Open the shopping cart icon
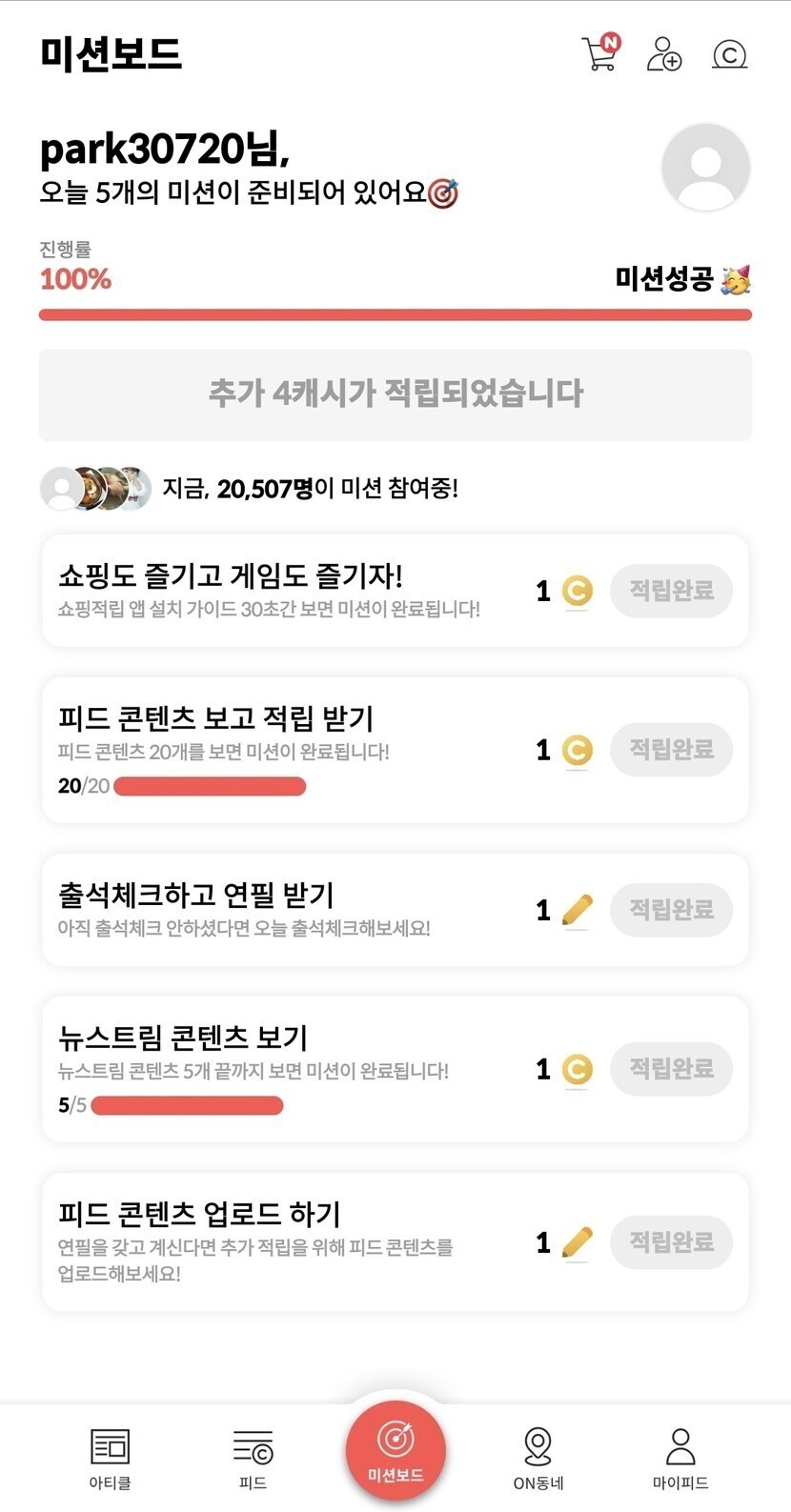Image resolution: width=791 pixels, height=1512 pixels. (x=599, y=54)
